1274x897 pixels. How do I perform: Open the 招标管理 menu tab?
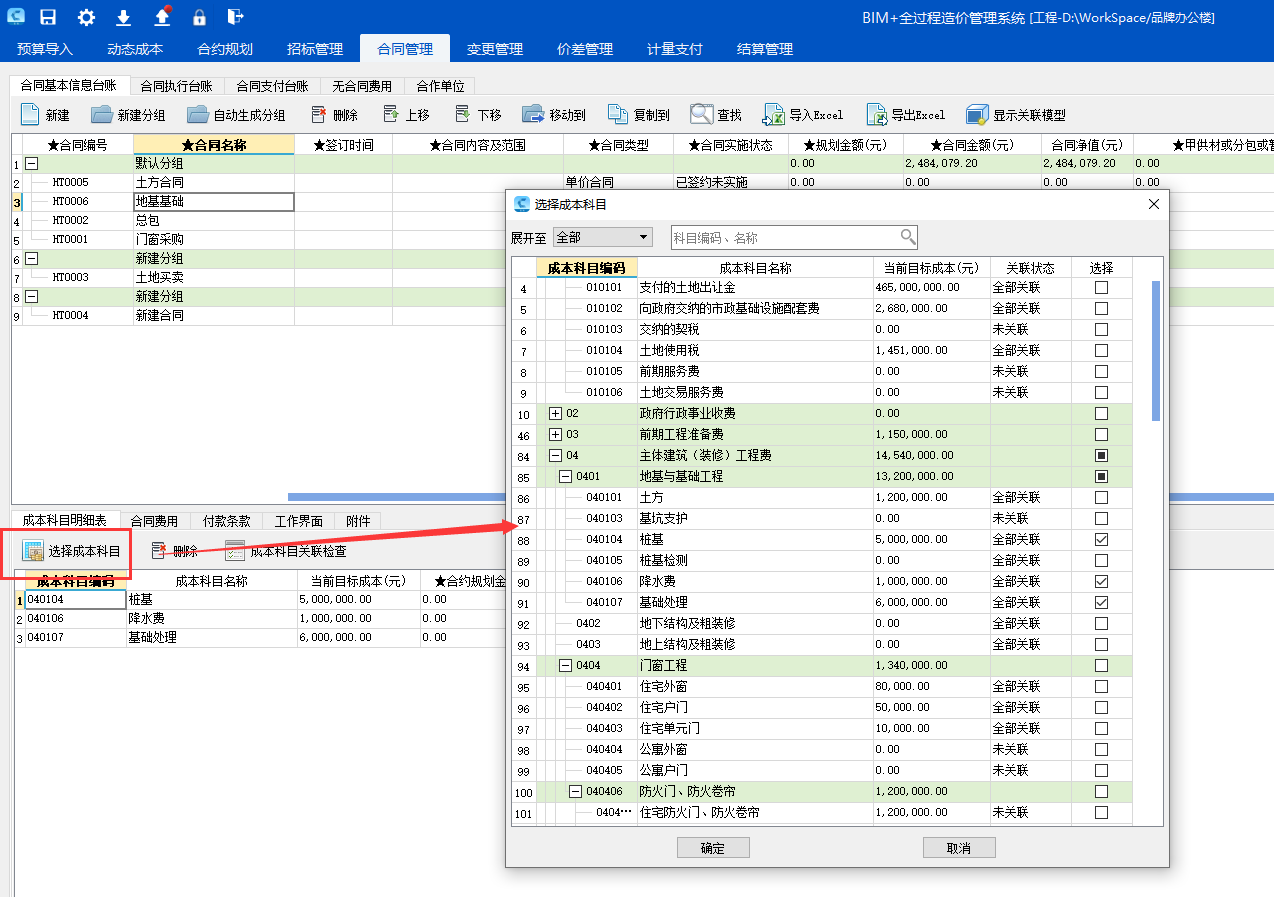point(315,49)
